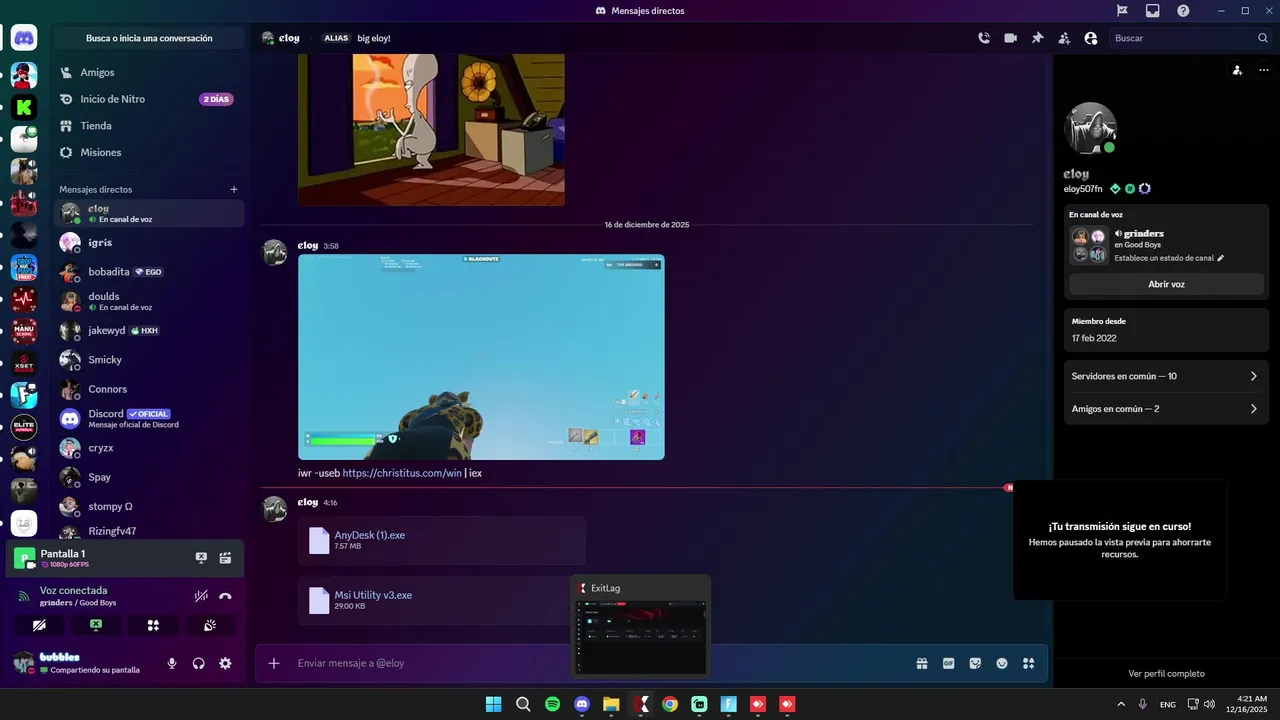Click Ver perfil completo
The image size is (1280, 720).
pos(1166,674)
